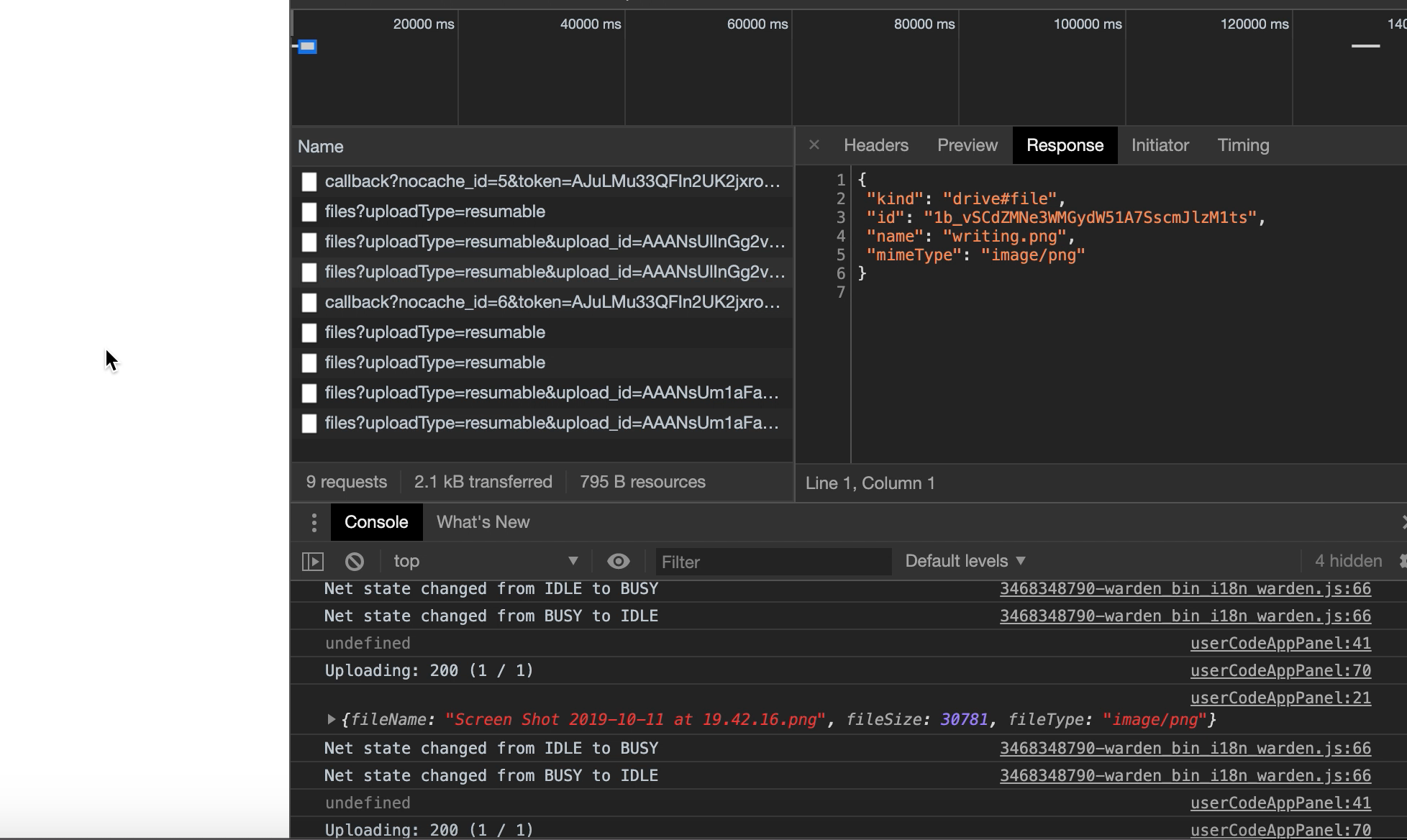Viewport: 1407px width, 840px height.
Task: Open the warden.js:66 source link
Action: coord(1185,588)
